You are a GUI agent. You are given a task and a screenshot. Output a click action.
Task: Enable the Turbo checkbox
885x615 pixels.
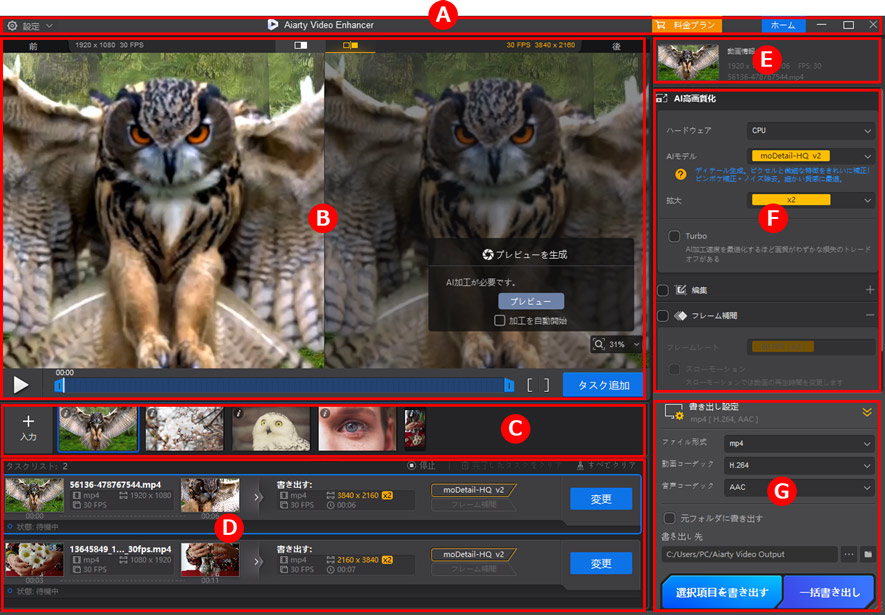674,236
